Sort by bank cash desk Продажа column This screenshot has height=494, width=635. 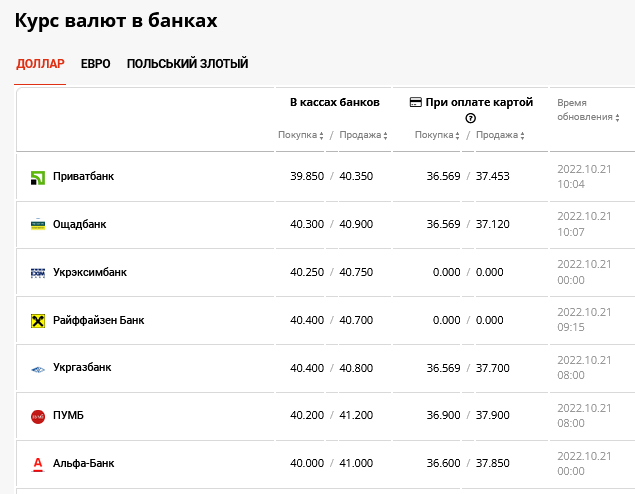(360, 135)
